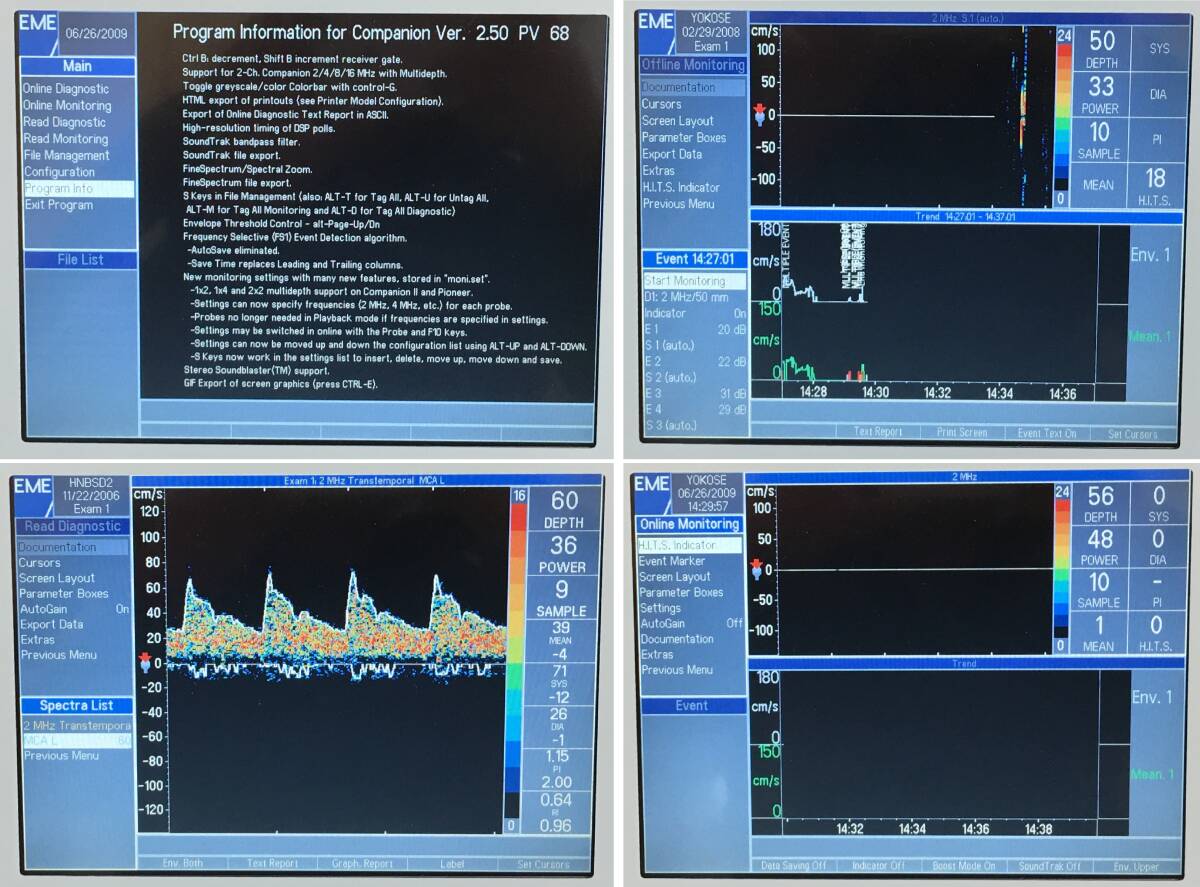Click Start Monitoring under Event 14:27:01
Viewport: 1200px width, 887px height.
click(694, 281)
